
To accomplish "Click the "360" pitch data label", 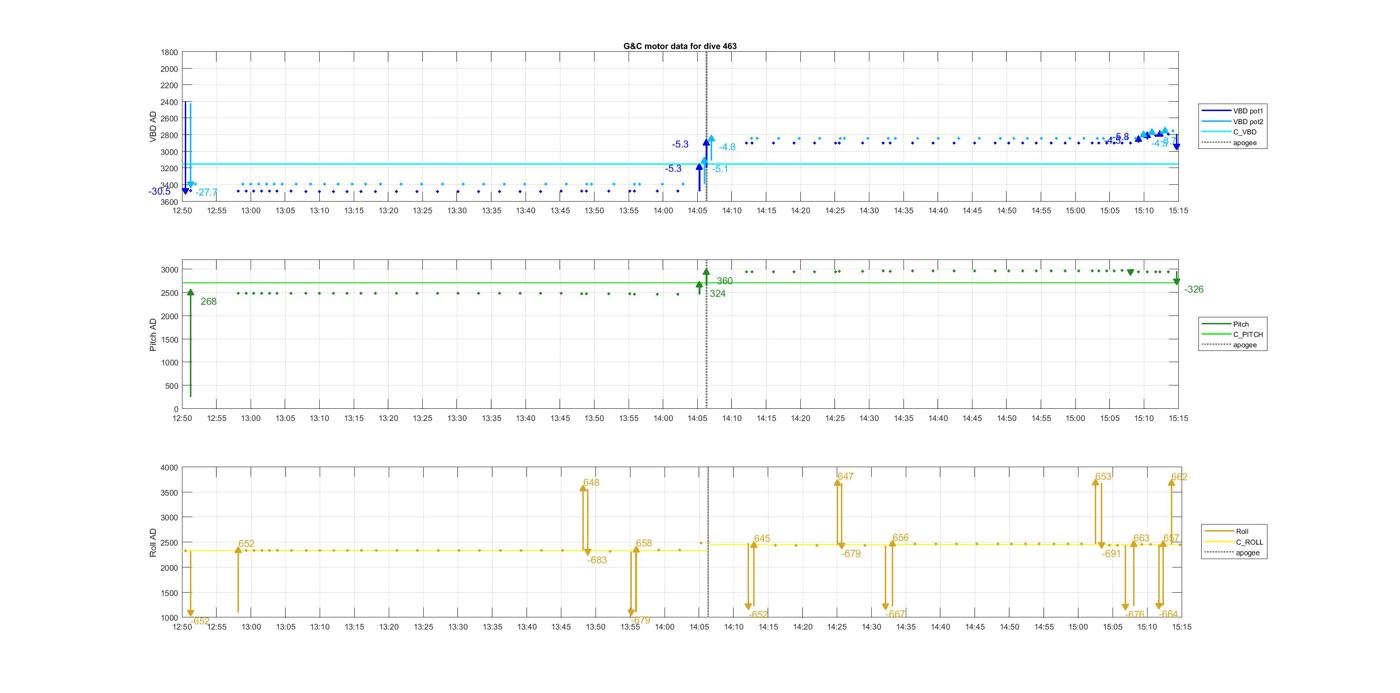I will point(725,281).
